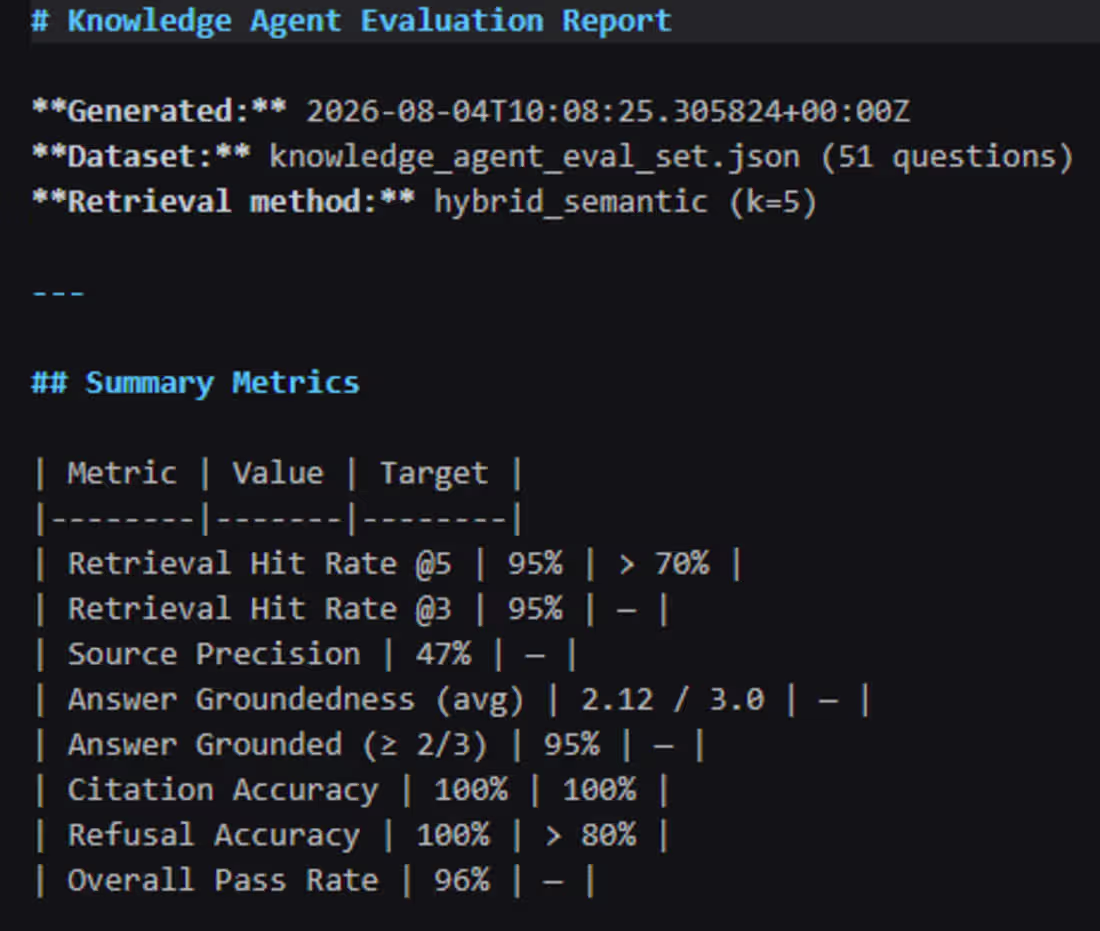Viewport: 1100px width, 931px height.
Task: Click the 'Retrieval Hit Rate @5' row label
Action: coord(260,564)
